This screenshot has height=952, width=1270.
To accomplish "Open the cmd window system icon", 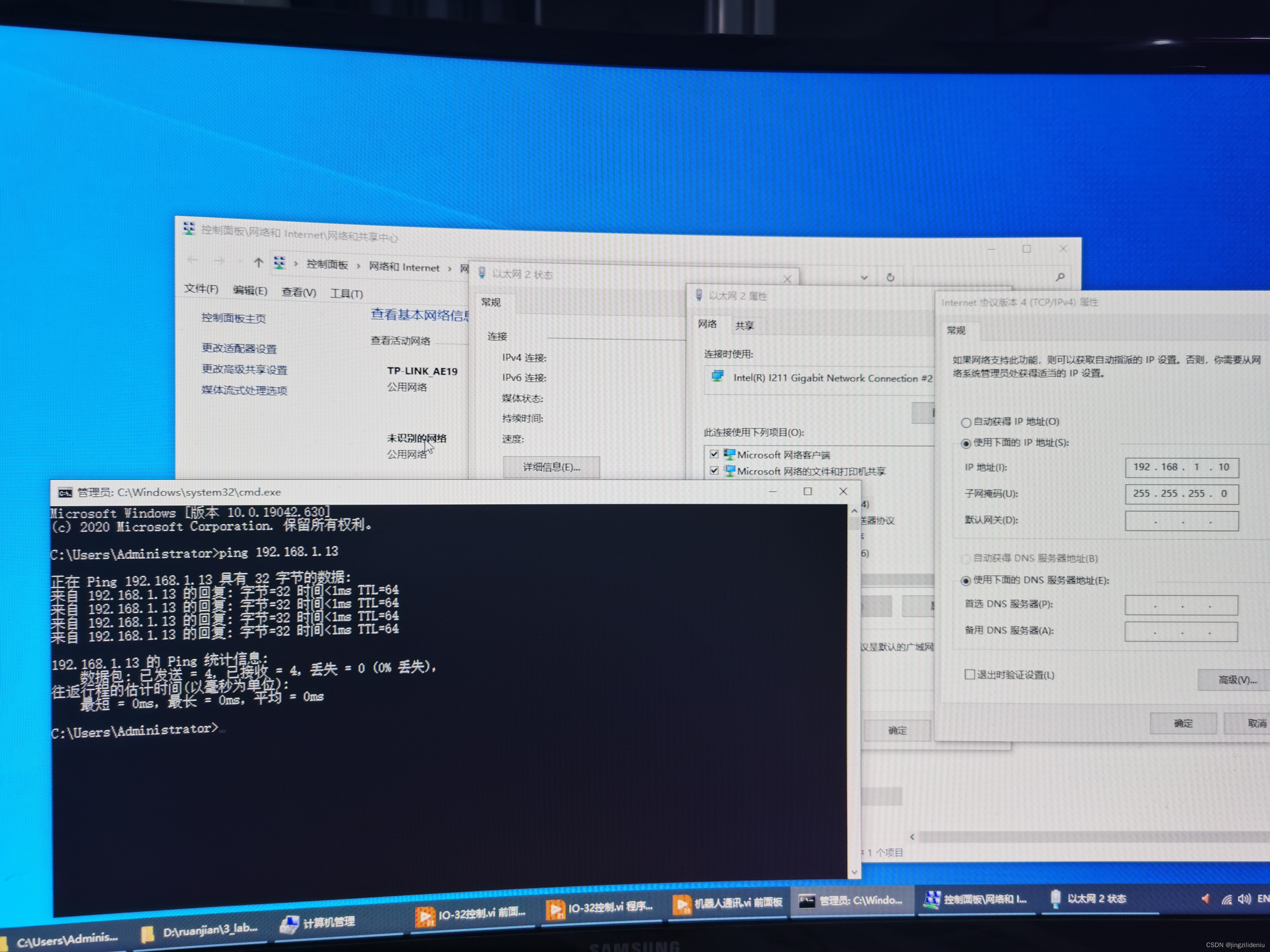I will [x=65, y=492].
